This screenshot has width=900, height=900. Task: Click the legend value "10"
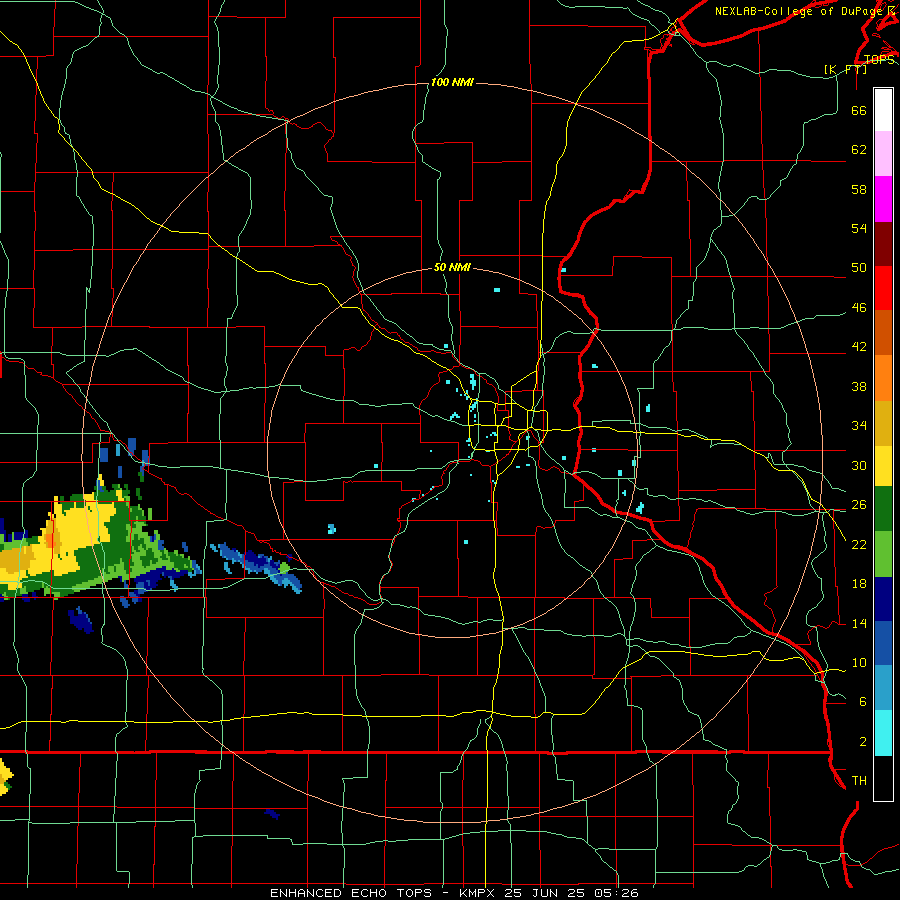tap(859, 662)
